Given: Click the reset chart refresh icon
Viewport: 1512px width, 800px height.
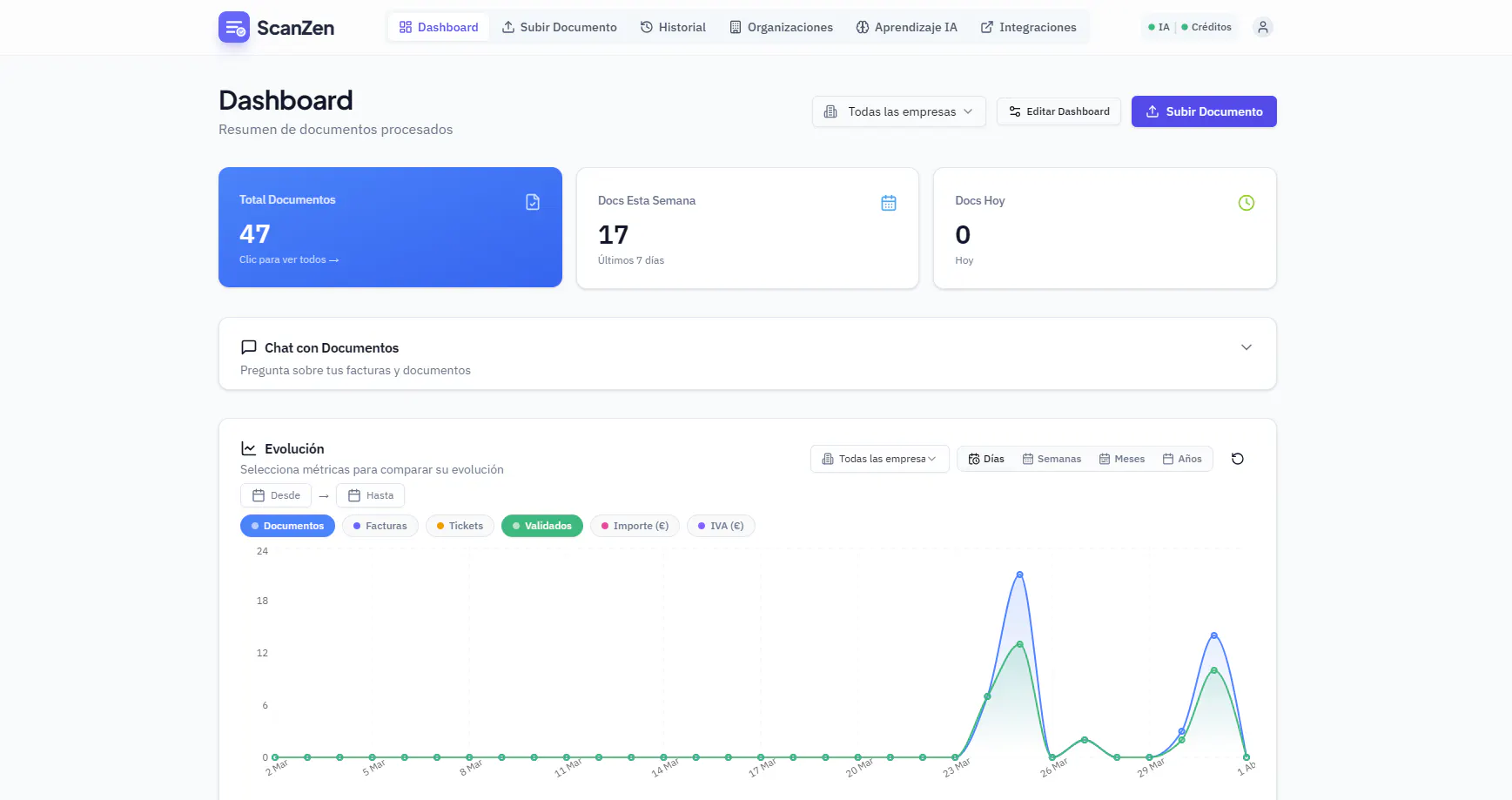Looking at the screenshot, I should [x=1237, y=459].
